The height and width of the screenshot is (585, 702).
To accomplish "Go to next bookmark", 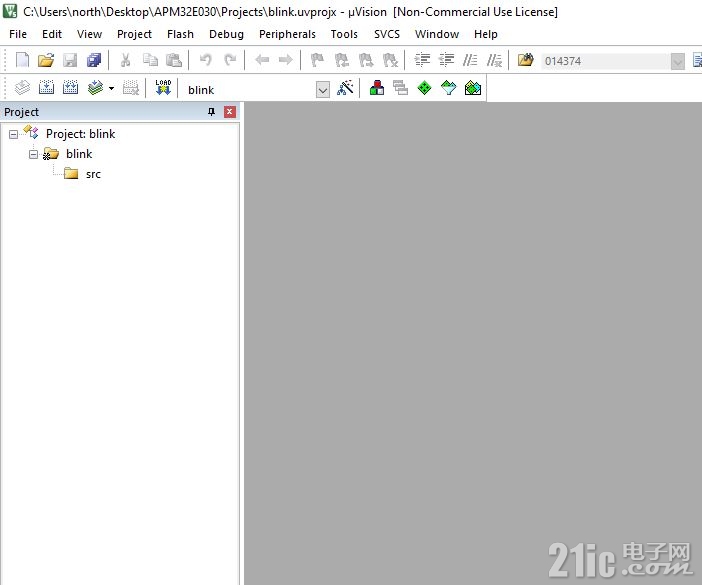I will pyautogui.click(x=366, y=60).
